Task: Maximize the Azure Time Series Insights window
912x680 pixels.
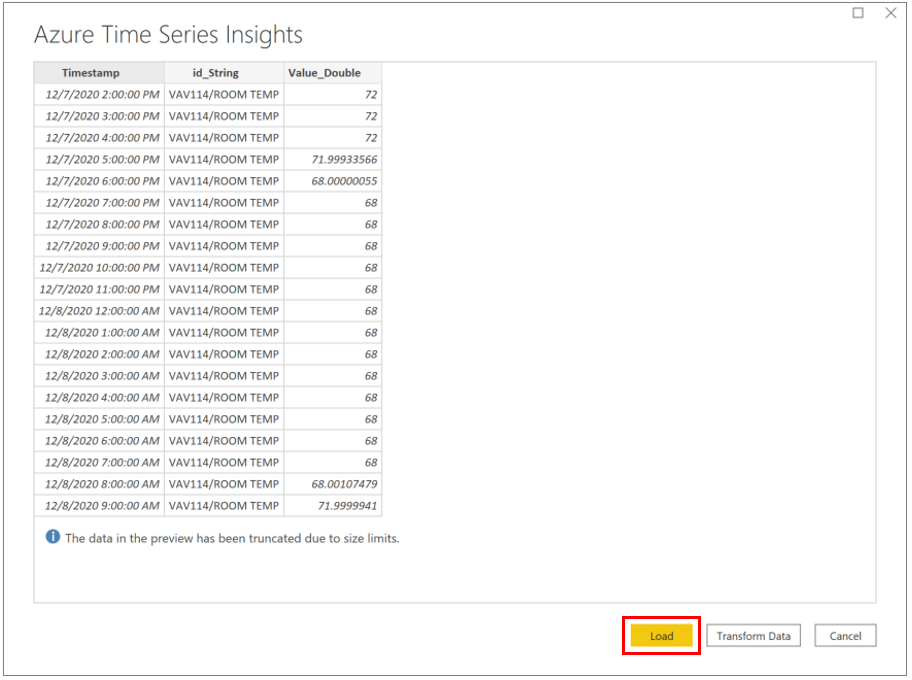Action: coord(858,13)
